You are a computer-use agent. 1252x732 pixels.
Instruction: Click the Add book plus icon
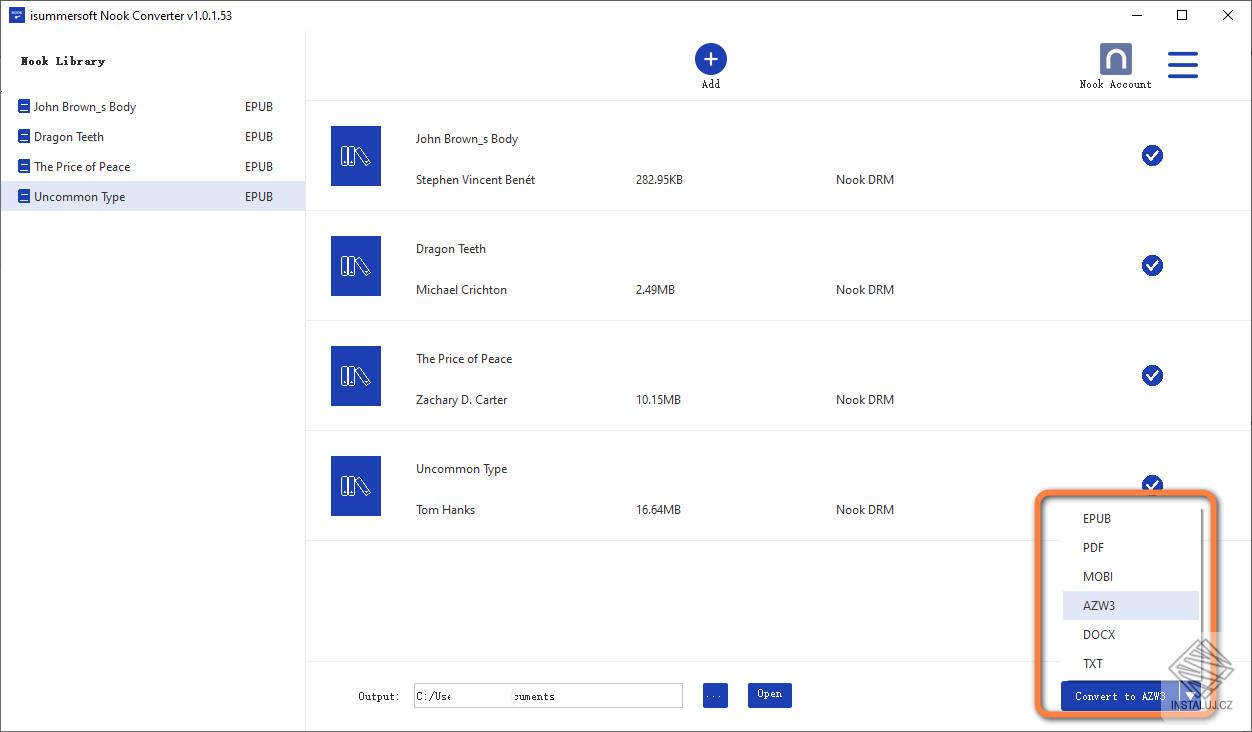click(x=711, y=59)
